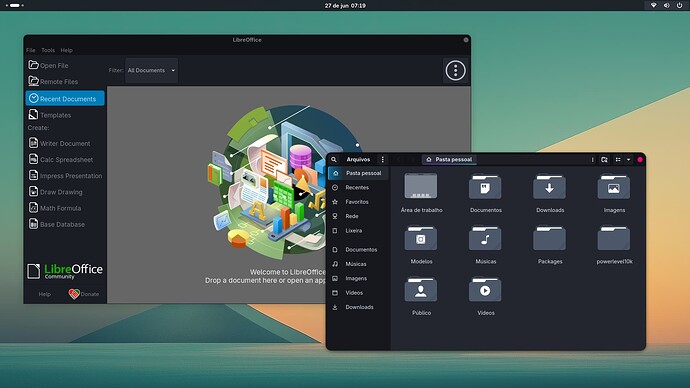Screen dimensions: 690x388
Task: Open the Downloads folder thumbnail
Action: (x=550, y=193)
